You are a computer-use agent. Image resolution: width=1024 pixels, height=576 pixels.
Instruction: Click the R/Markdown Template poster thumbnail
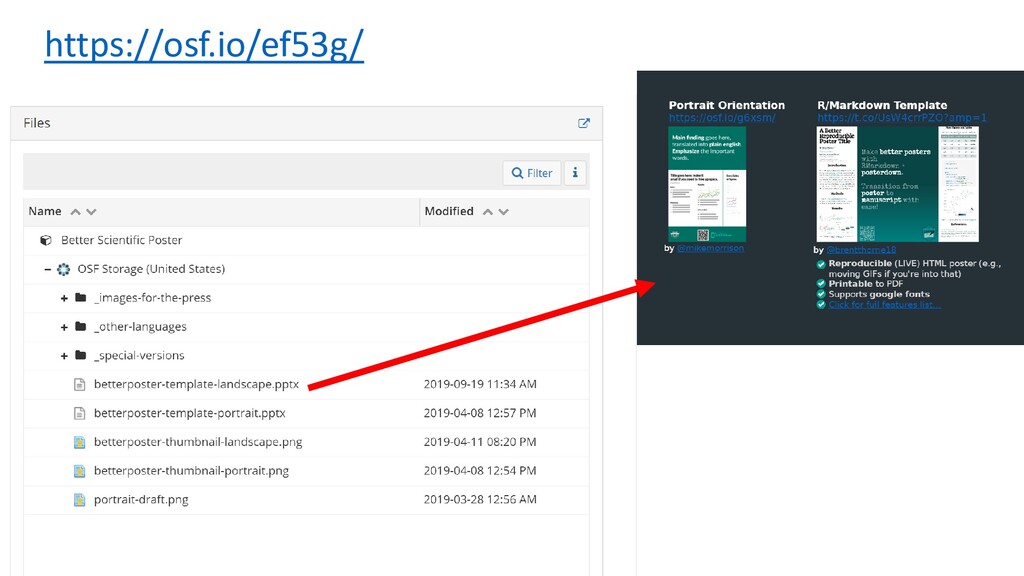[897, 184]
